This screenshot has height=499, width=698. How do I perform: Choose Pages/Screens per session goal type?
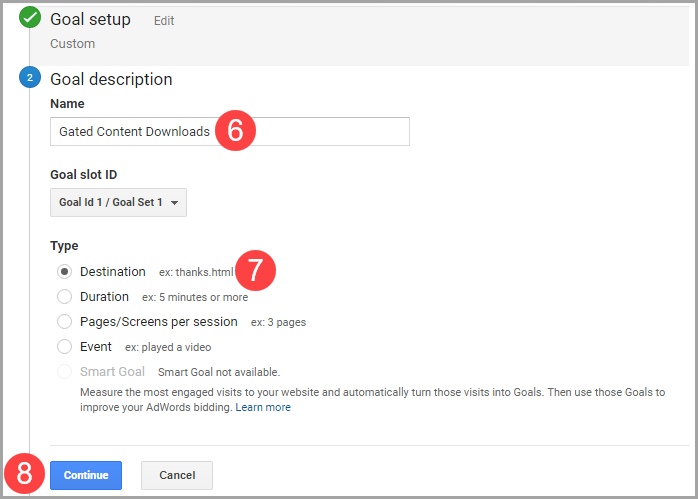(65, 322)
